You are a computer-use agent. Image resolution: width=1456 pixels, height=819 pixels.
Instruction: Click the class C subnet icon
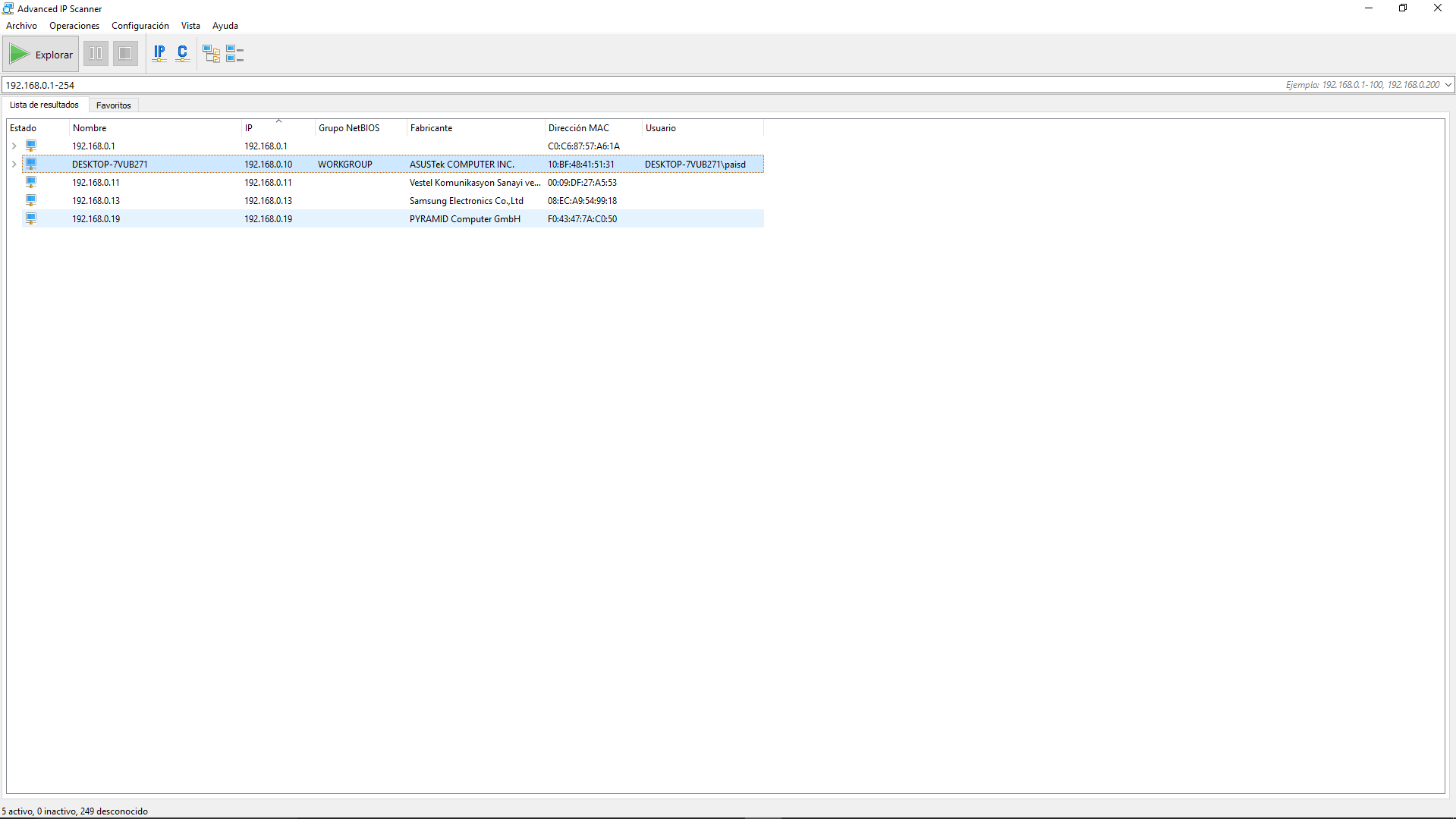tap(182, 54)
